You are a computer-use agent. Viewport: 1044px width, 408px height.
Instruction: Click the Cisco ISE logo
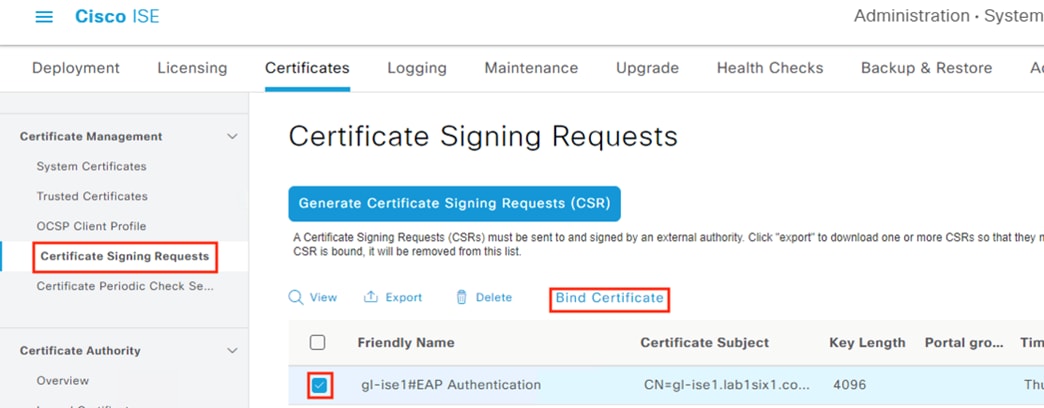[117, 17]
